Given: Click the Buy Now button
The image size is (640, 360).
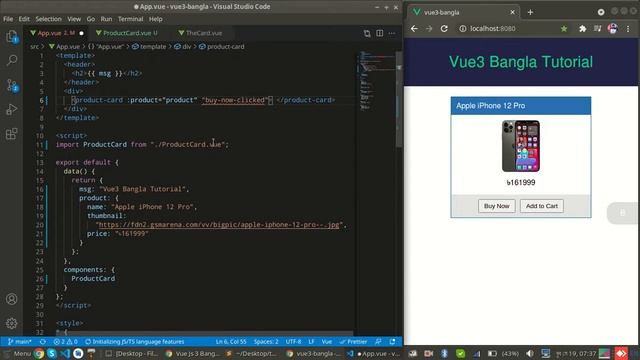Looking at the screenshot, I should tap(496, 206).
